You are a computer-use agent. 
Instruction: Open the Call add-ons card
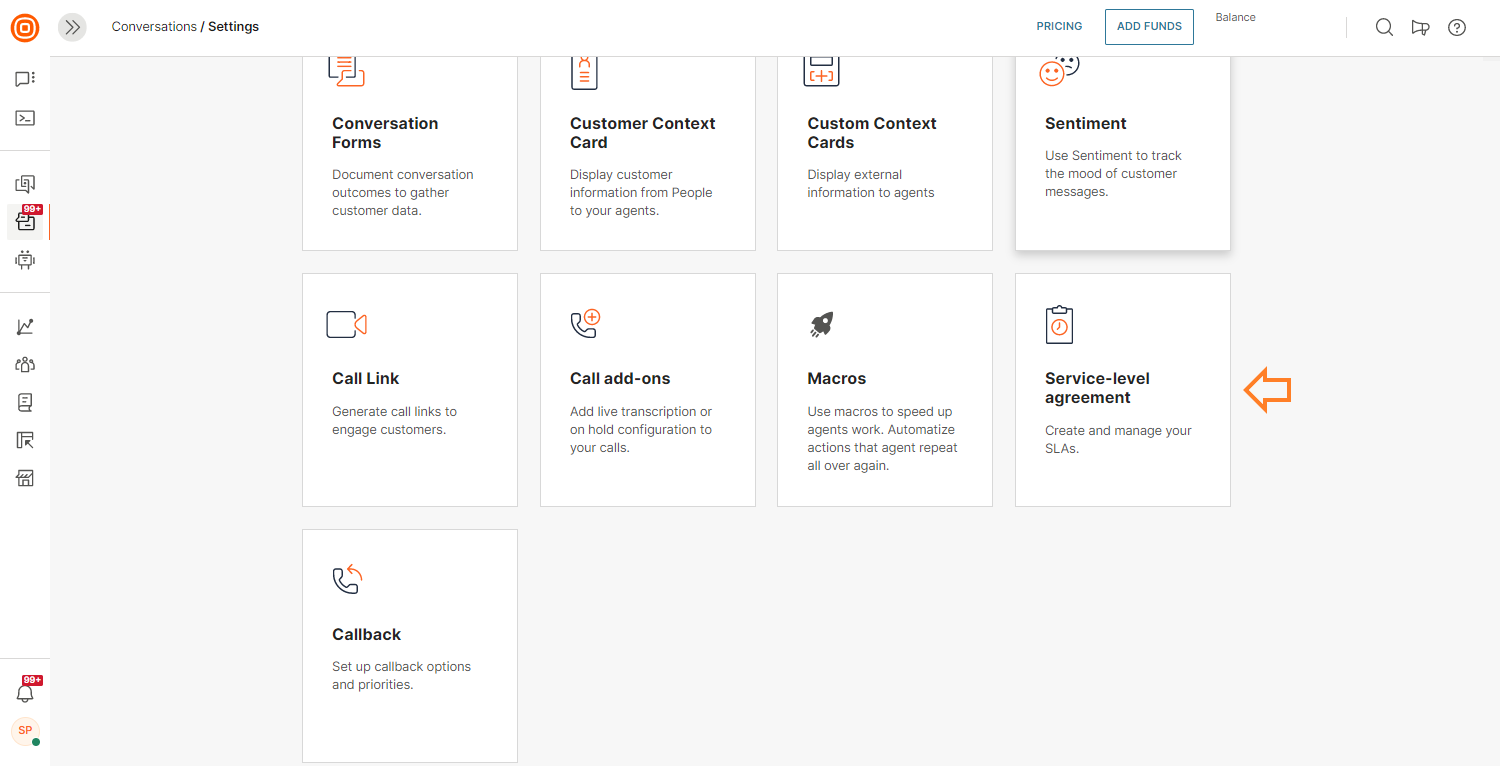[x=647, y=390]
